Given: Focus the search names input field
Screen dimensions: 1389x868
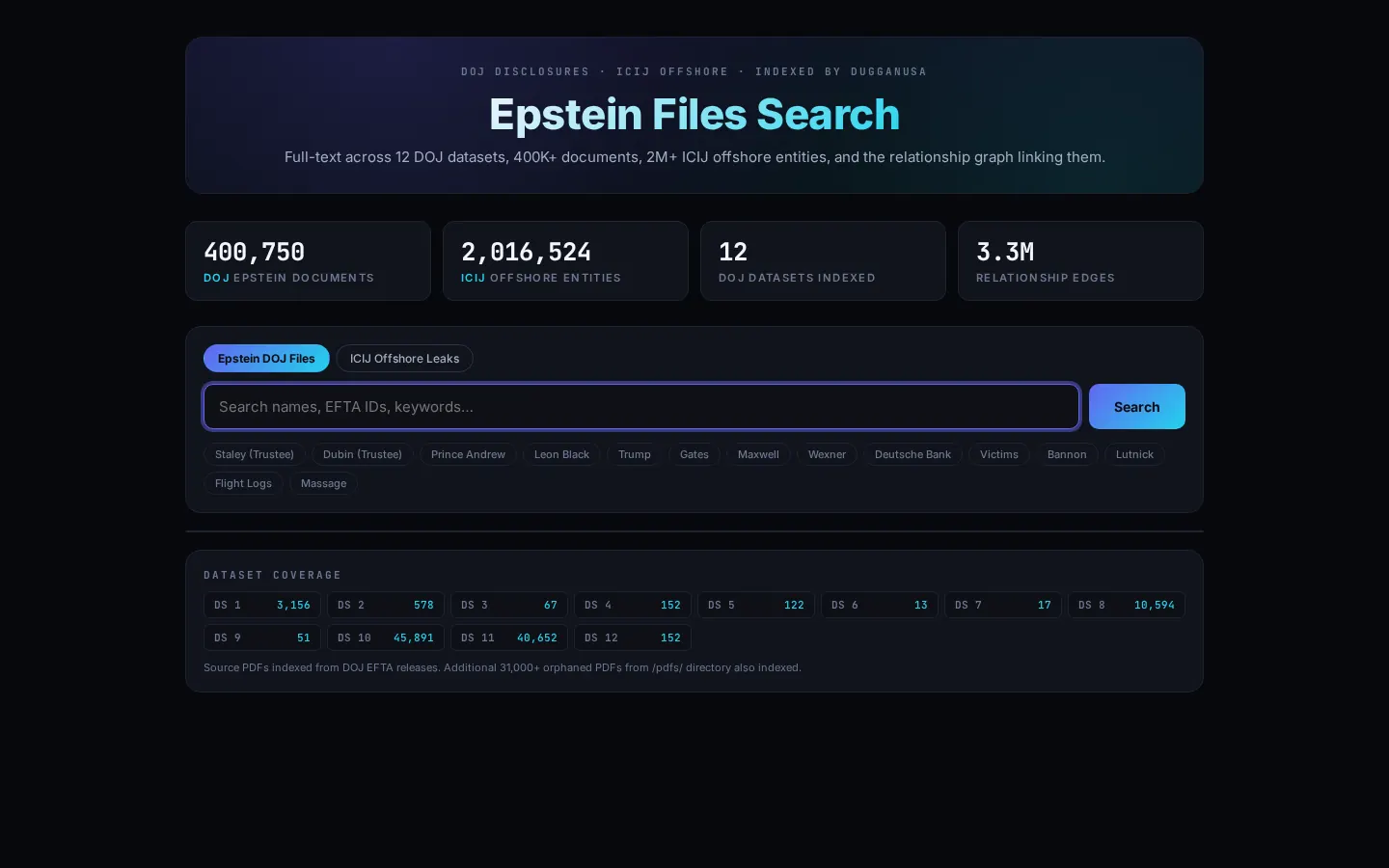Looking at the screenshot, I should pyautogui.click(x=641, y=406).
